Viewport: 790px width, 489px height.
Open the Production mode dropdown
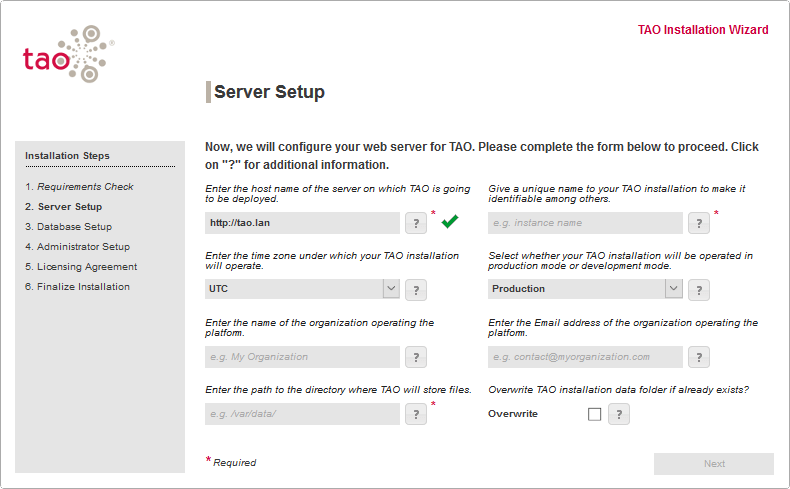click(x=674, y=289)
